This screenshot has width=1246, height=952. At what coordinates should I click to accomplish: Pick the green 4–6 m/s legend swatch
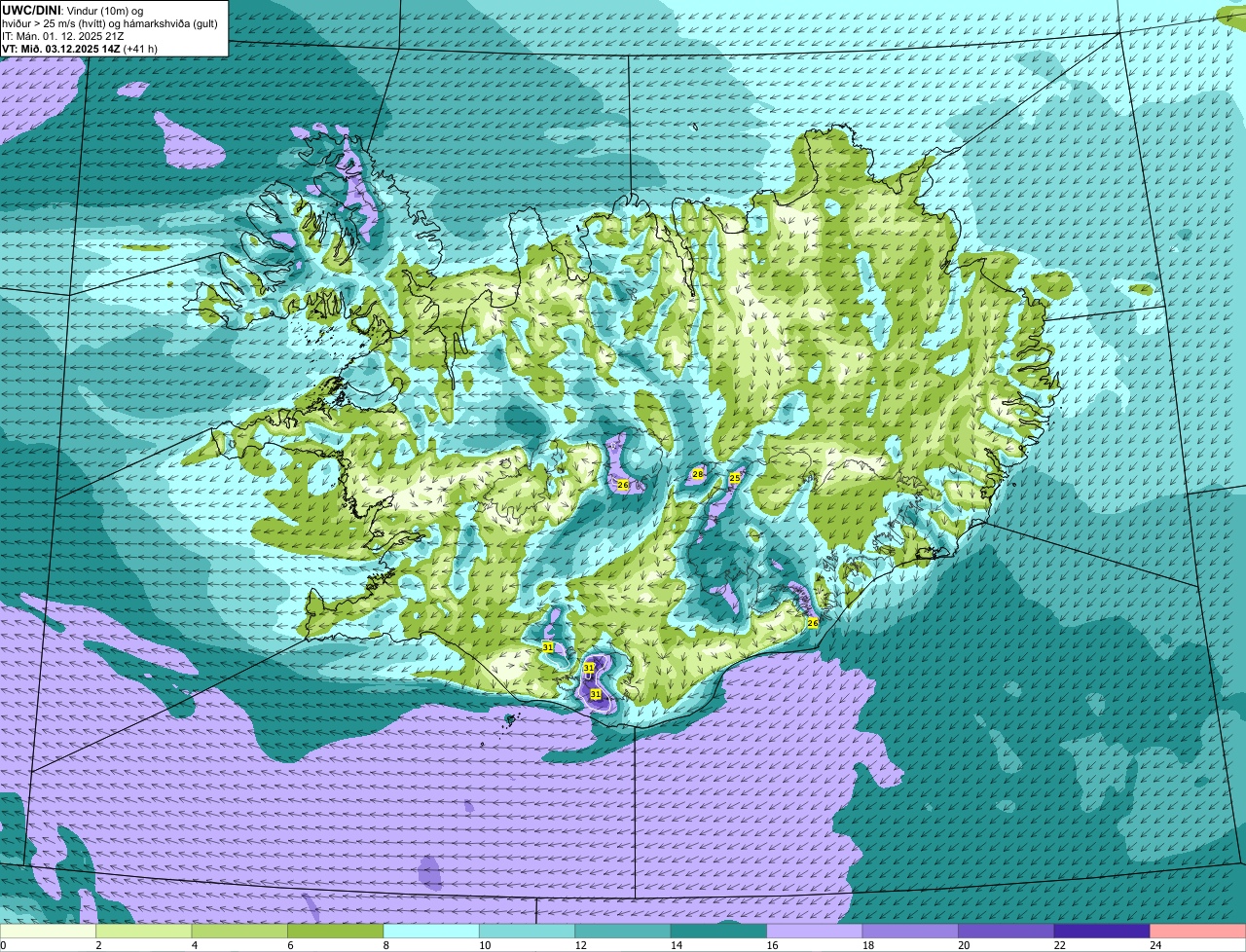coord(239,931)
